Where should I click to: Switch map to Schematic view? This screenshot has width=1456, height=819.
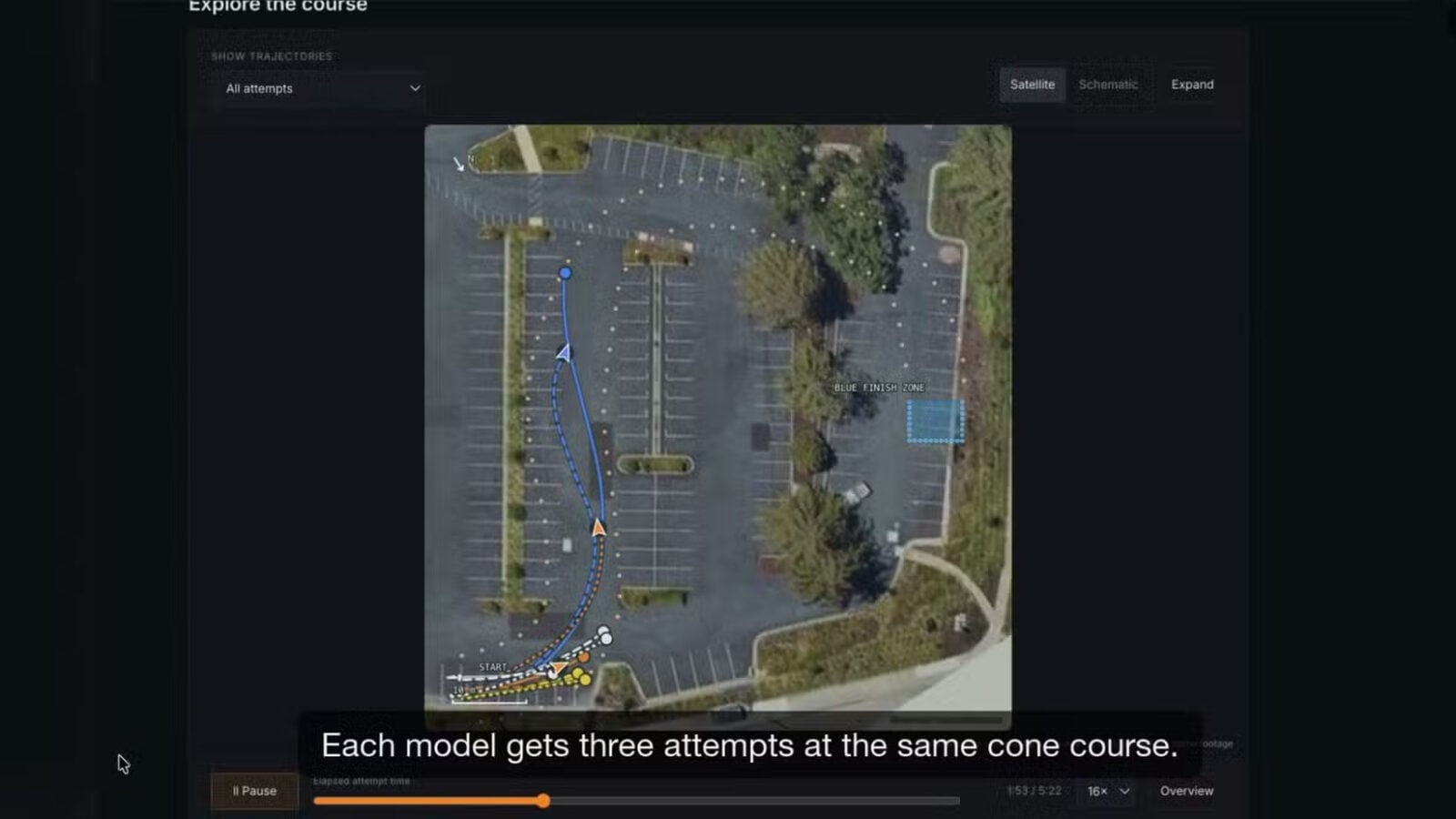pyautogui.click(x=1108, y=85)
